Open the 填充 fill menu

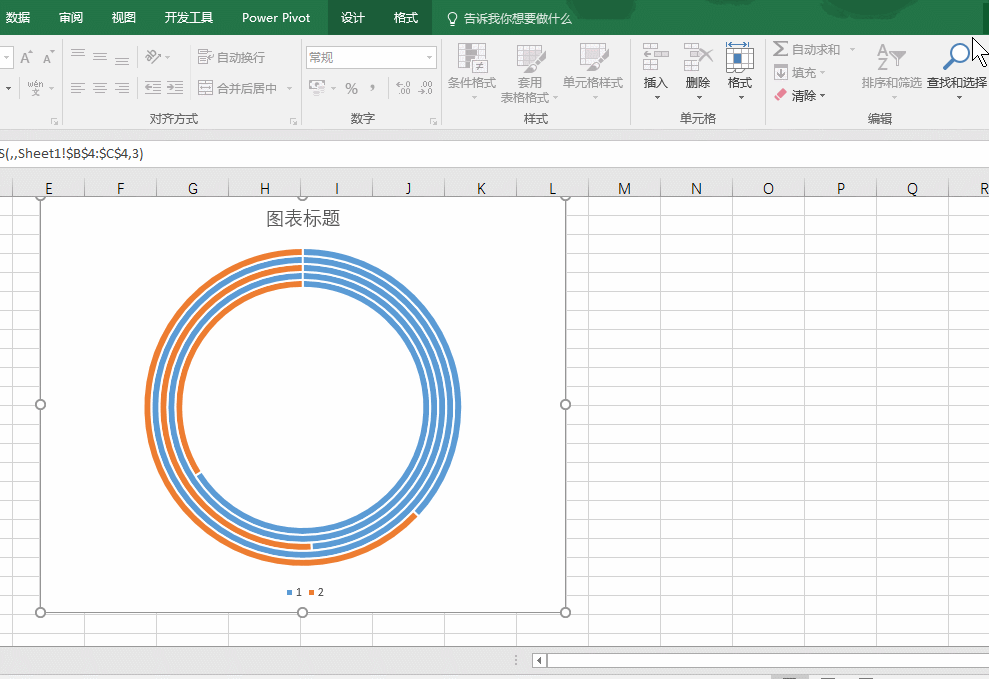pos(800,73)
